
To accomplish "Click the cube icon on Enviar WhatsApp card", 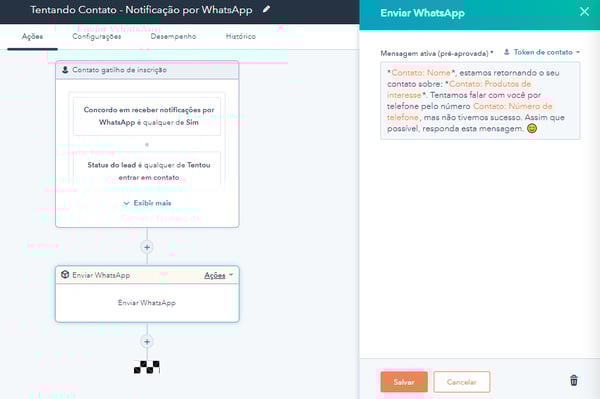I will (65, 275).
